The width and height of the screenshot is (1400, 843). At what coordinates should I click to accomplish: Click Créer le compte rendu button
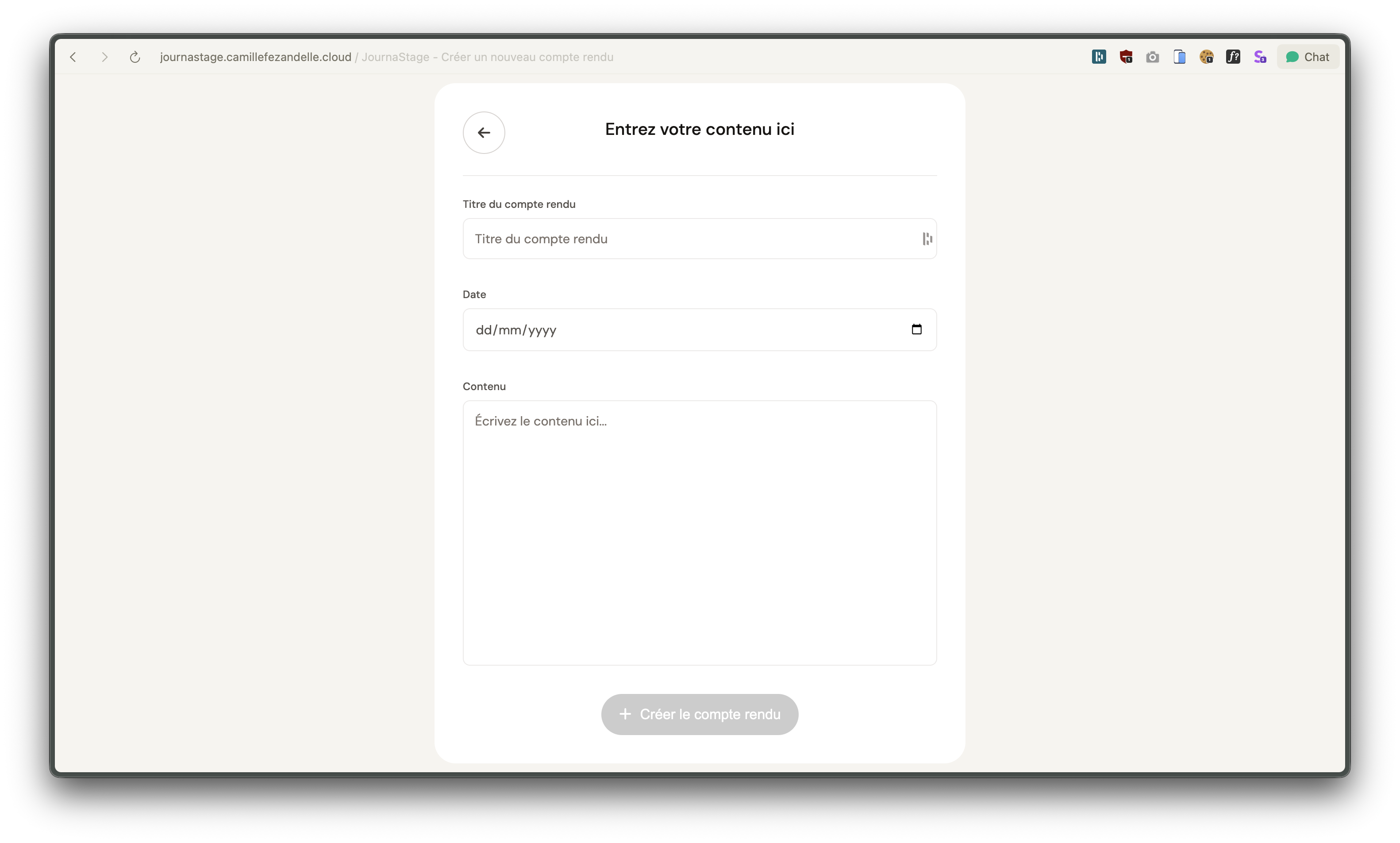[700, 714]
